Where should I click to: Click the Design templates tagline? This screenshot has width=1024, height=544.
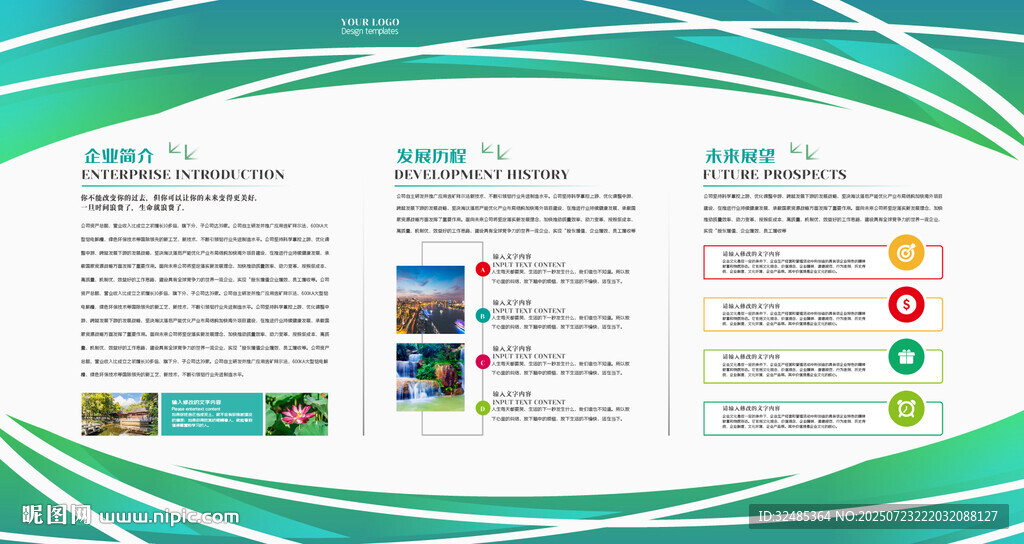click(370, 31)
